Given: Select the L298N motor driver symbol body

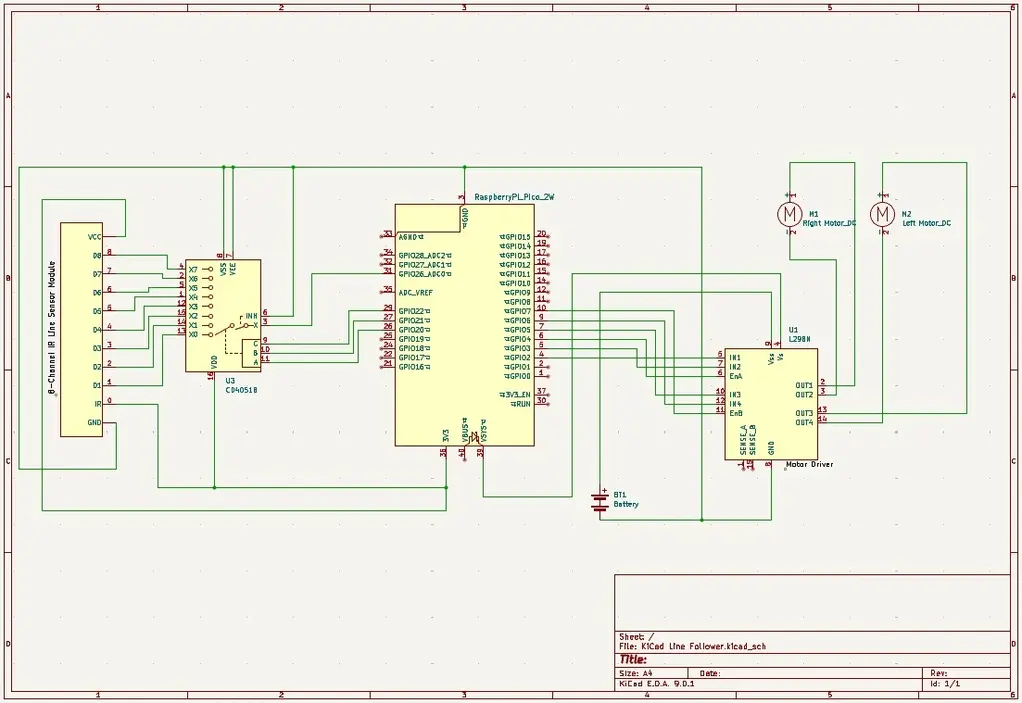Looking at the screenshot, I should tap(771, 404).
